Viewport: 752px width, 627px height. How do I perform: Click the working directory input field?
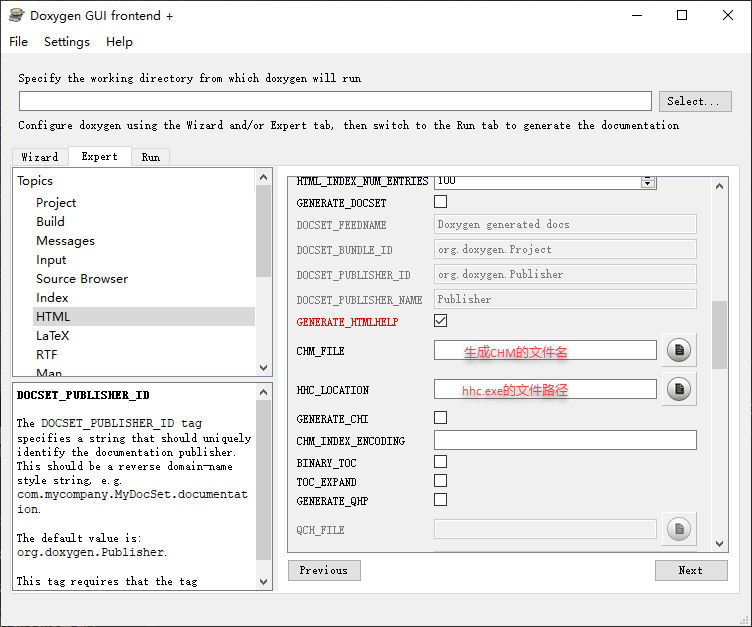tap(335, 101)
